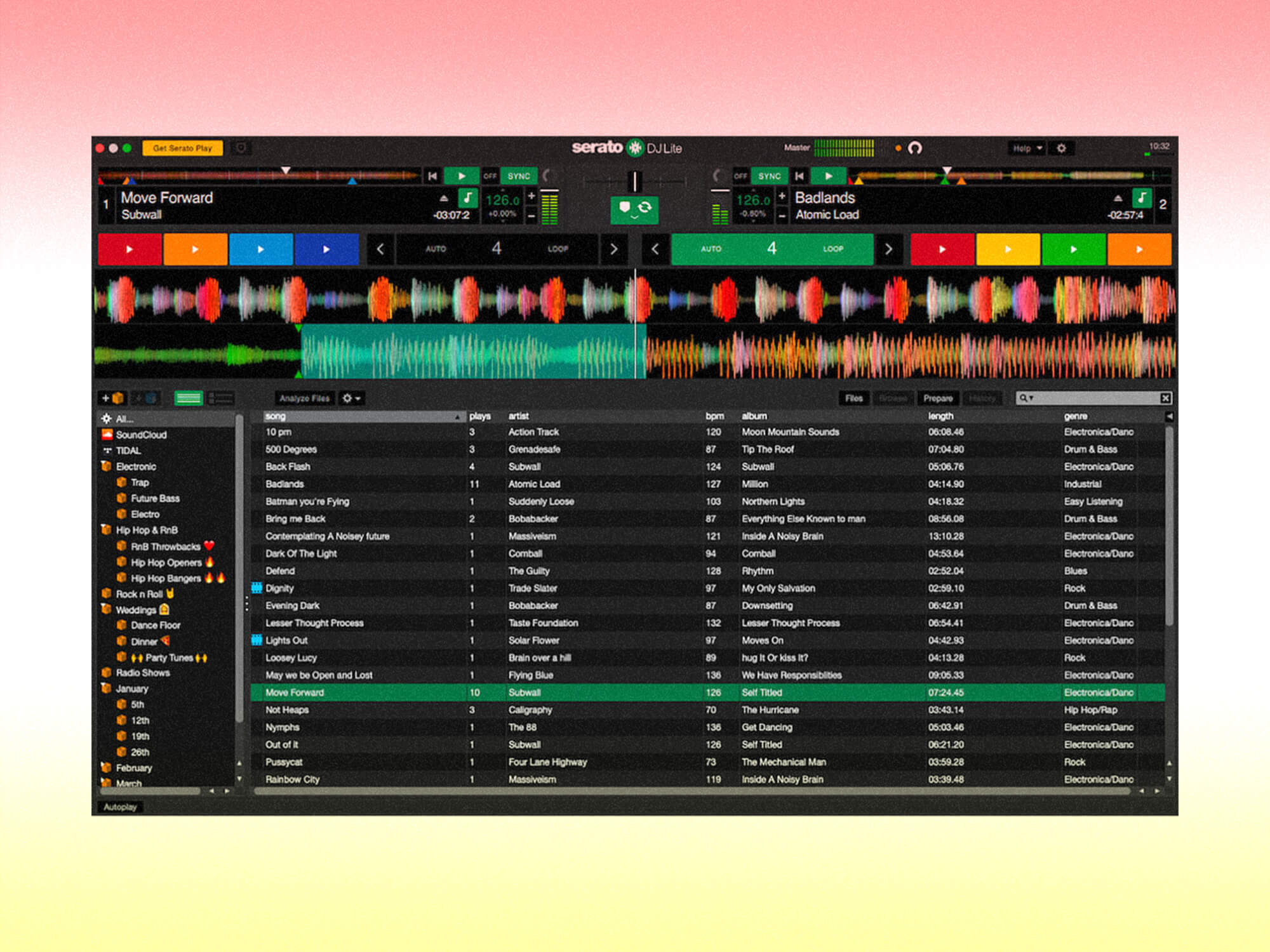The height and width of the screenshot is (952, 1270).
Task: Trigger green cue point on deck 2
Action: point(1074,249)
